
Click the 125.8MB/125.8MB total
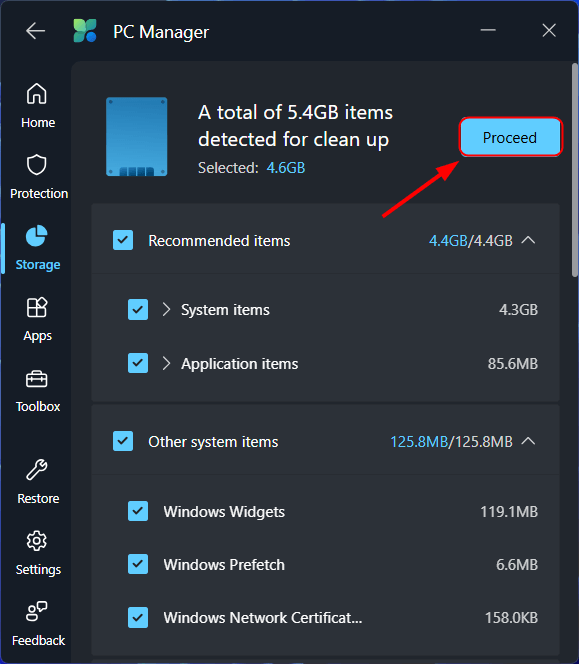click(x=451, y=442)
